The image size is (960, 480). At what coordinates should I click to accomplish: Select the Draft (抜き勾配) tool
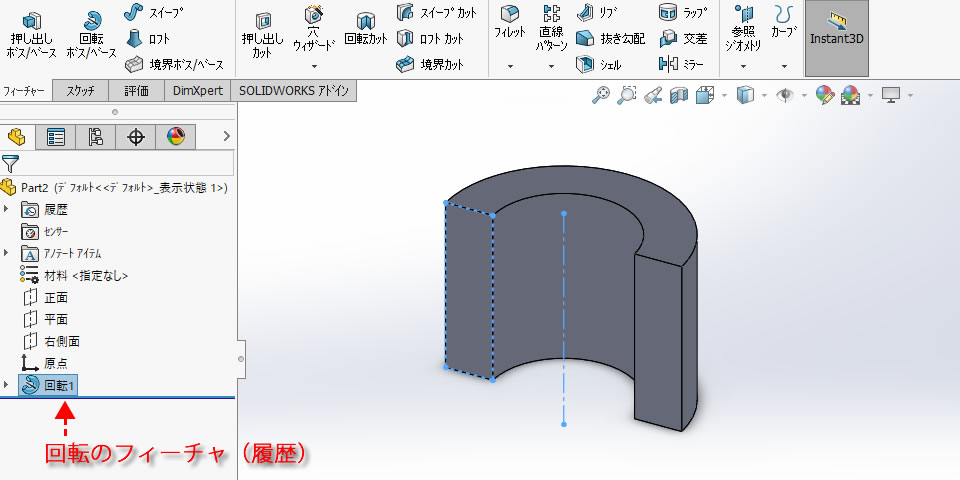(610, 39)
